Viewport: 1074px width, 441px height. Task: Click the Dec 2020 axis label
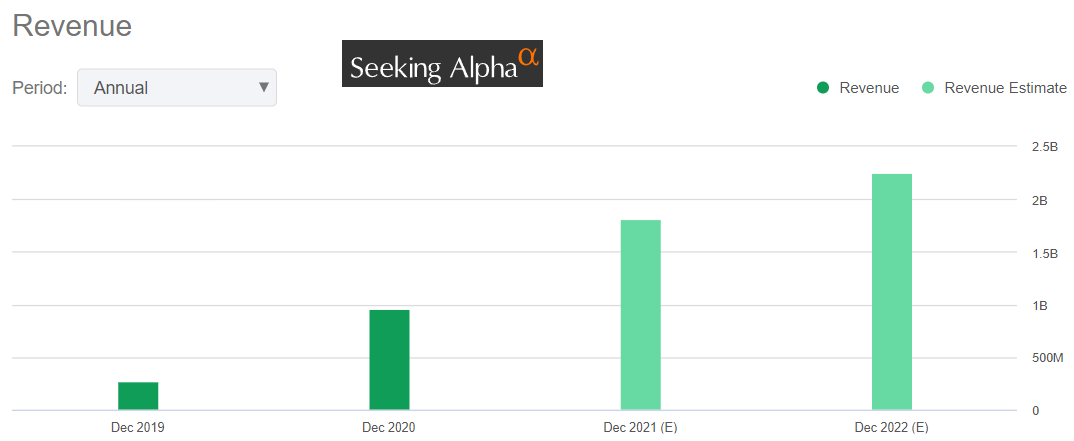(389, 427)
